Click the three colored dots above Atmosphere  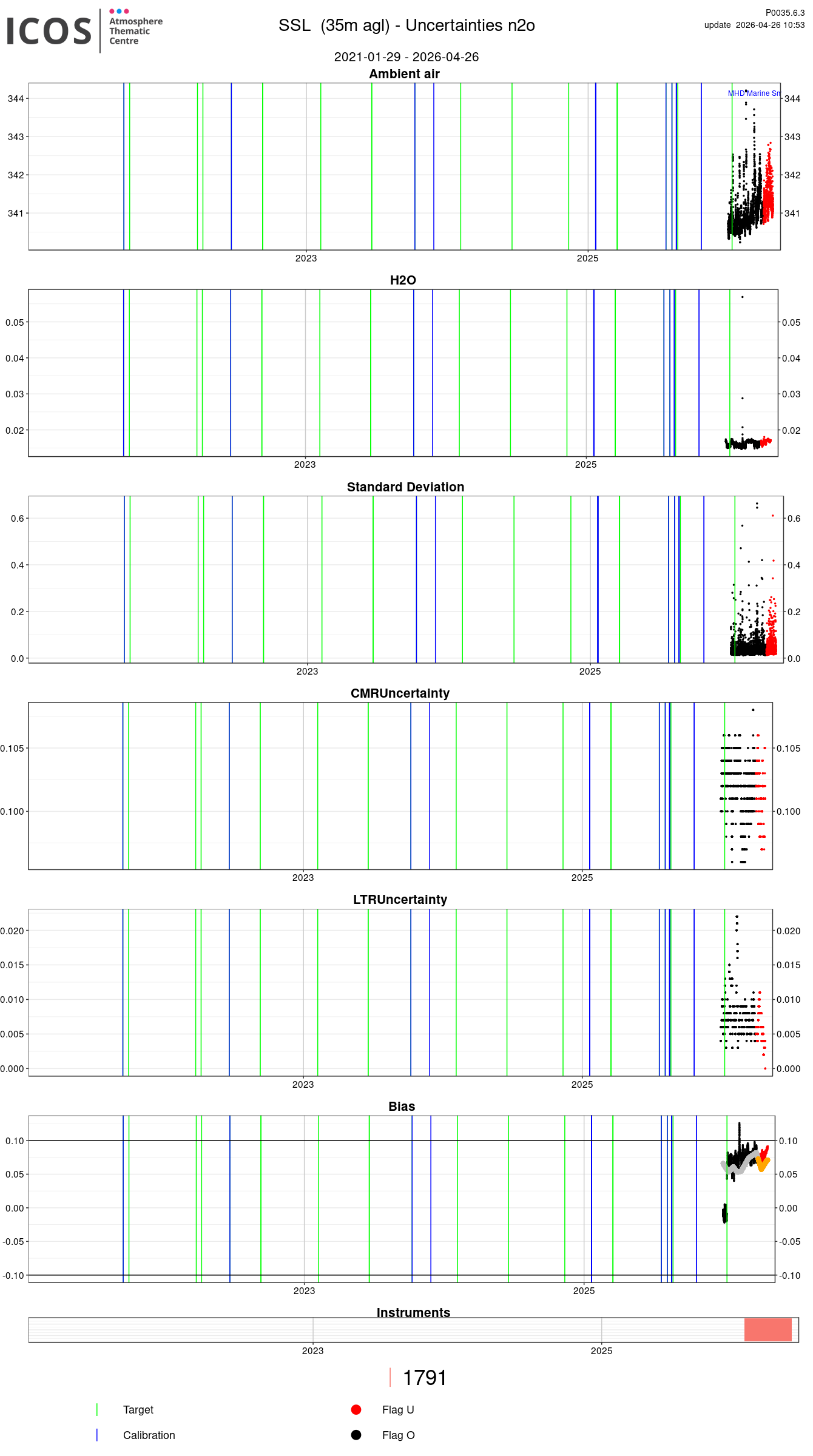[119, 11]
